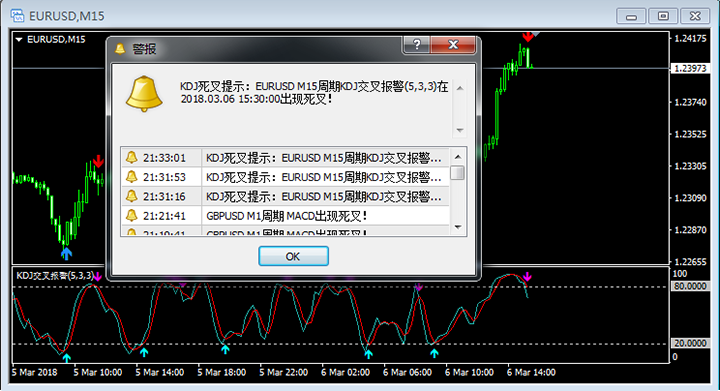Click alert list scroll up arrow
This screenshot has height=391, width=720.
(458, 157)
